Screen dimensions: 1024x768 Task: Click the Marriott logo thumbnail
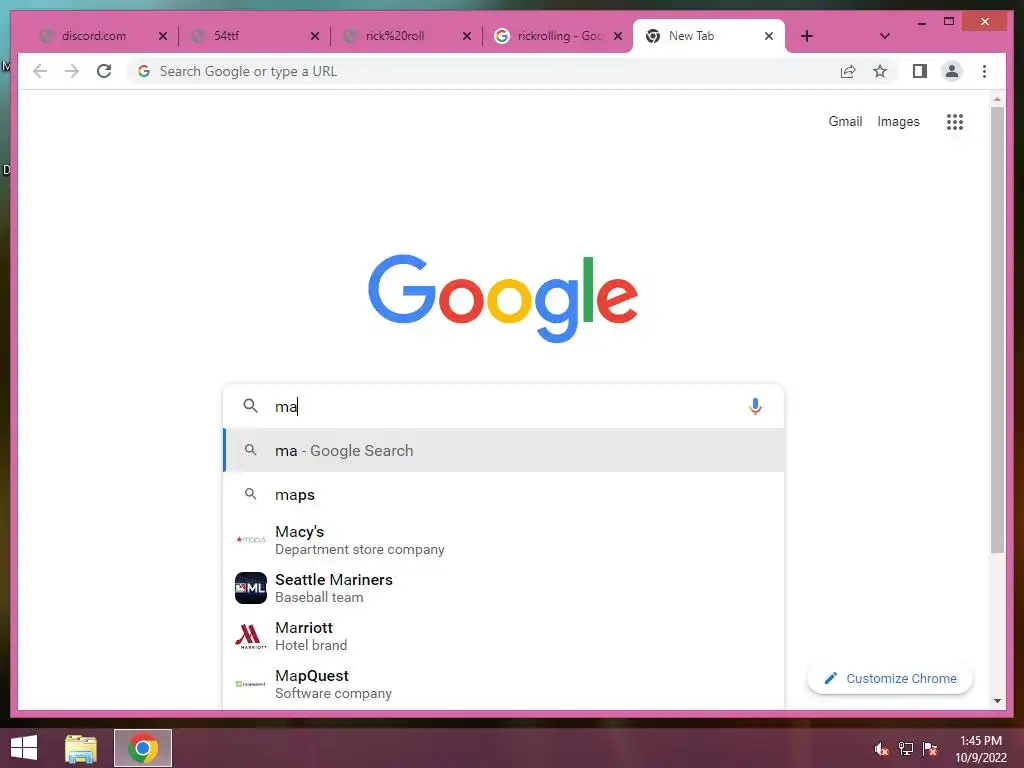[x=251, y=636]
